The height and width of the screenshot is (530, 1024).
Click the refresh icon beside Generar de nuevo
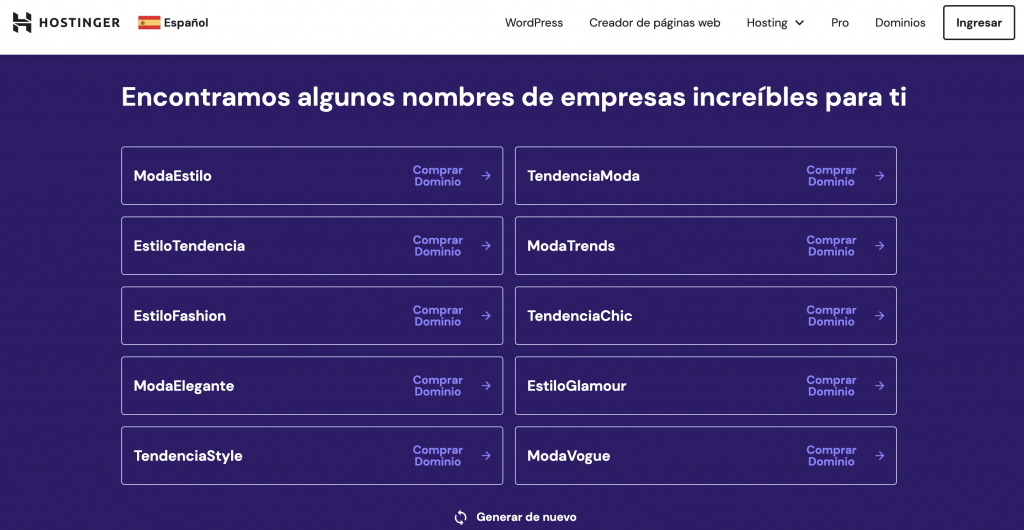pyautogui.click(x=460, y=517)
